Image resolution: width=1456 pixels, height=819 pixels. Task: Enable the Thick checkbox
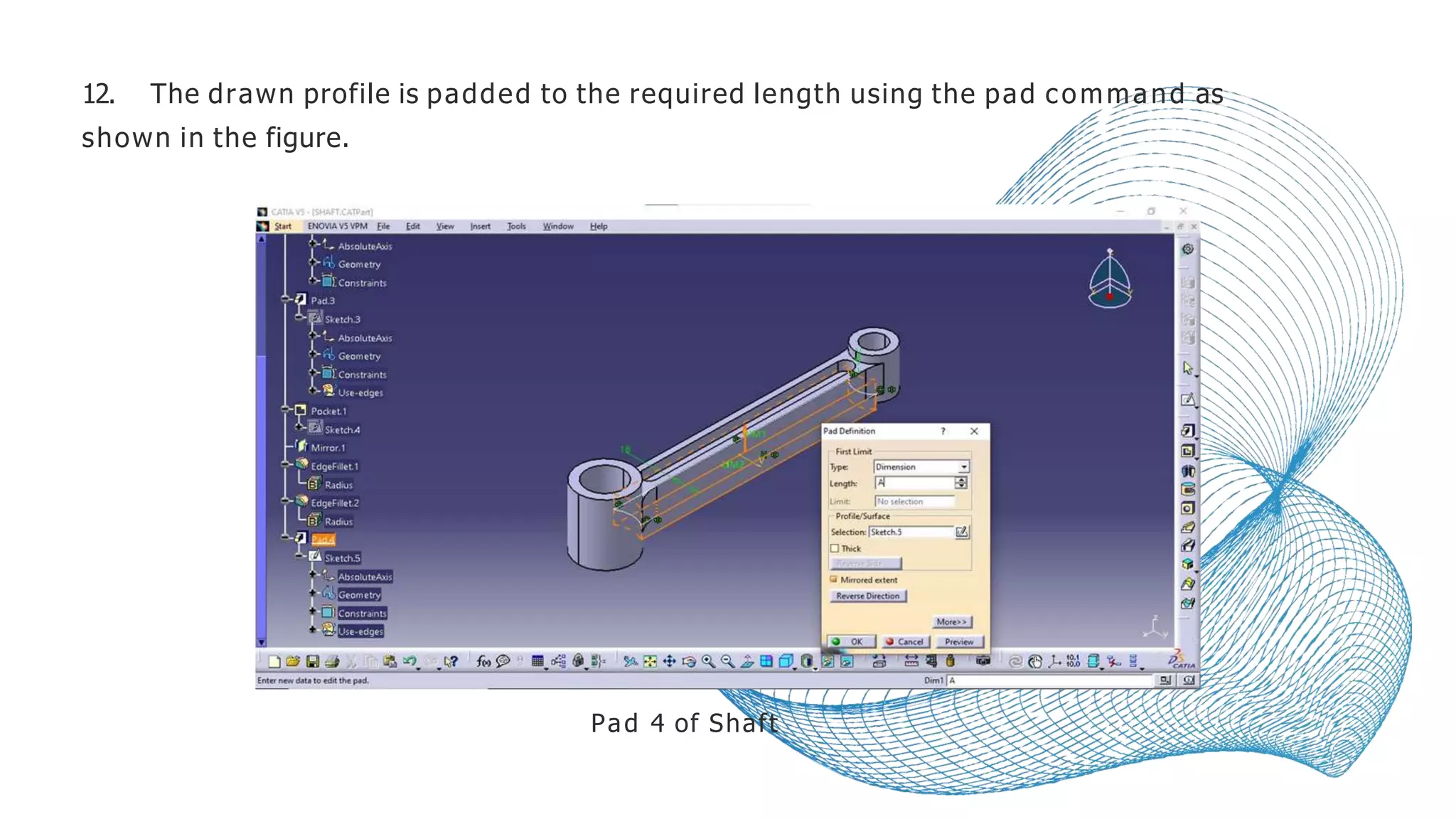[x=835, y=548]
